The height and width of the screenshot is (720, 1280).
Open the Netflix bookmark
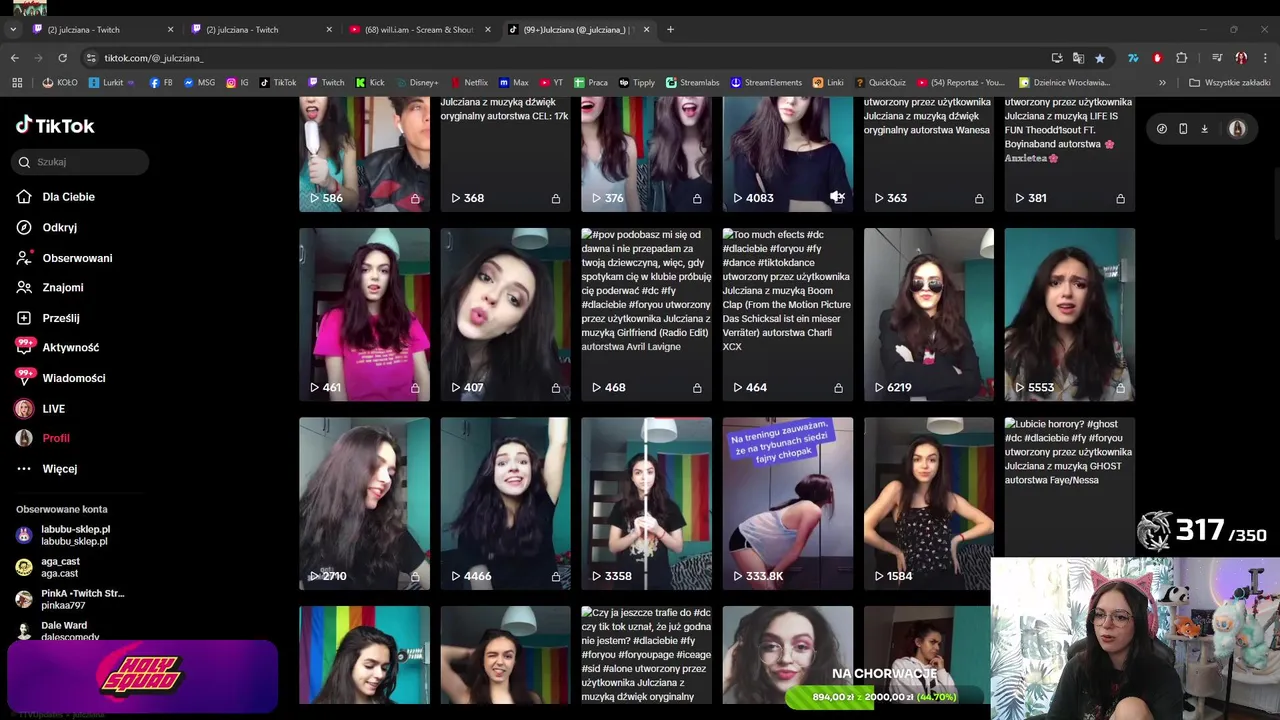click(469, 83)
